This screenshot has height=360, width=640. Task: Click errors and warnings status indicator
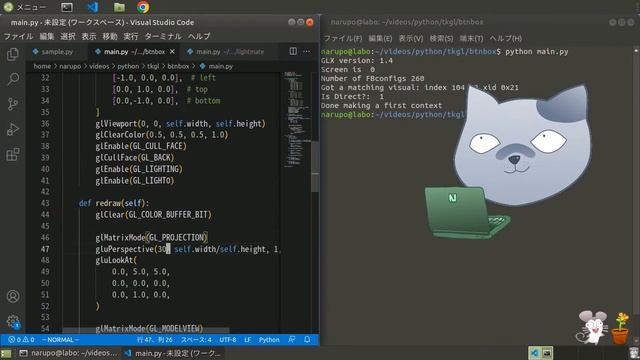21,340
